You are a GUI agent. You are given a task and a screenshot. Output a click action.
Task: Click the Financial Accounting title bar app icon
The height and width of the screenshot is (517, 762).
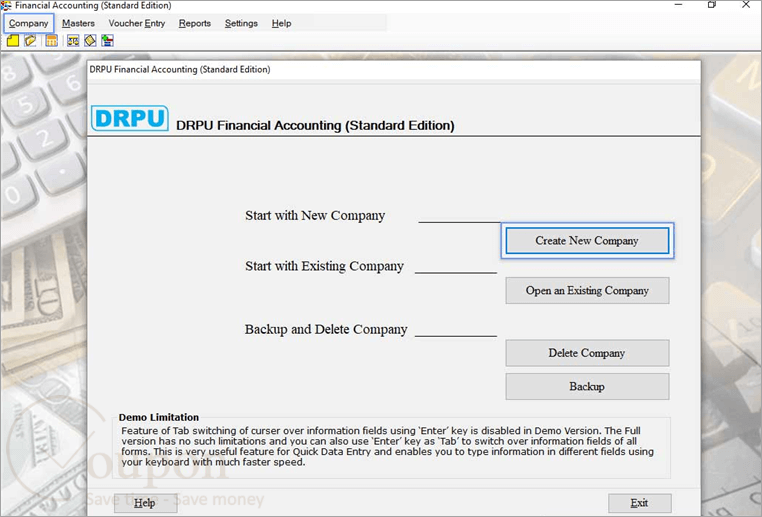click(x=6, y=6)
